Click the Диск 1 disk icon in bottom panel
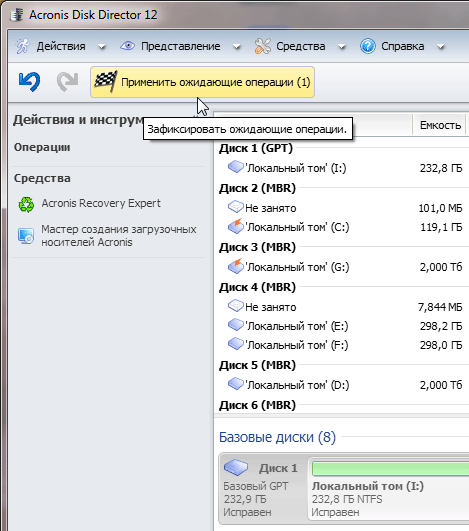 tap(236, 467)
